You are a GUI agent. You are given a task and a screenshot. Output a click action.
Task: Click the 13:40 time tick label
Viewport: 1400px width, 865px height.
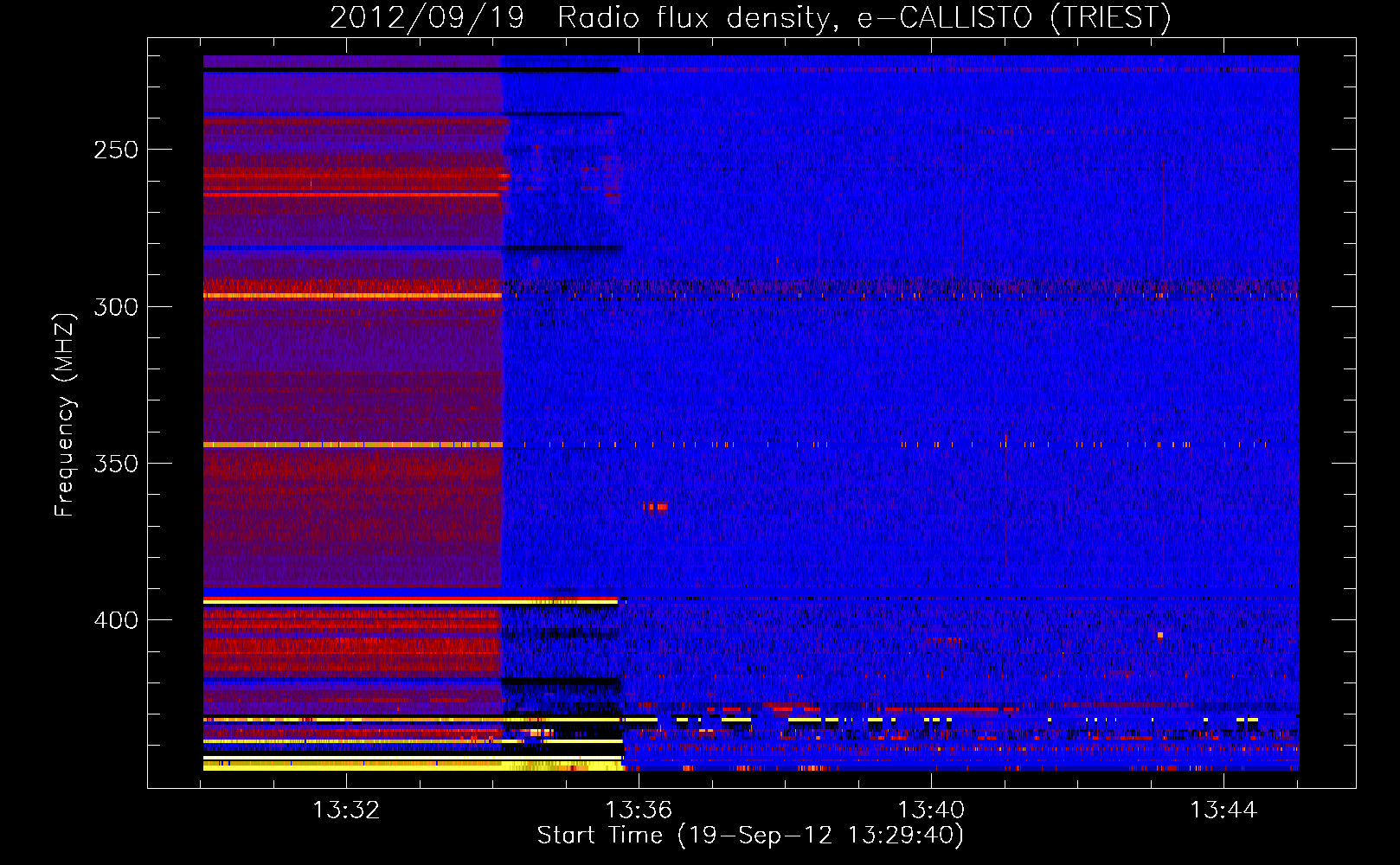[931, 810]
